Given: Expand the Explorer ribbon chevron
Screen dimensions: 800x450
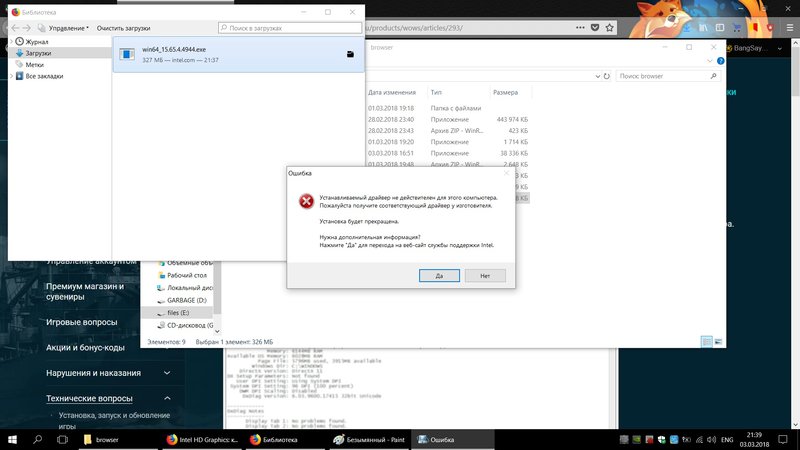Looking at the screenshot, I should pos(710,61).
